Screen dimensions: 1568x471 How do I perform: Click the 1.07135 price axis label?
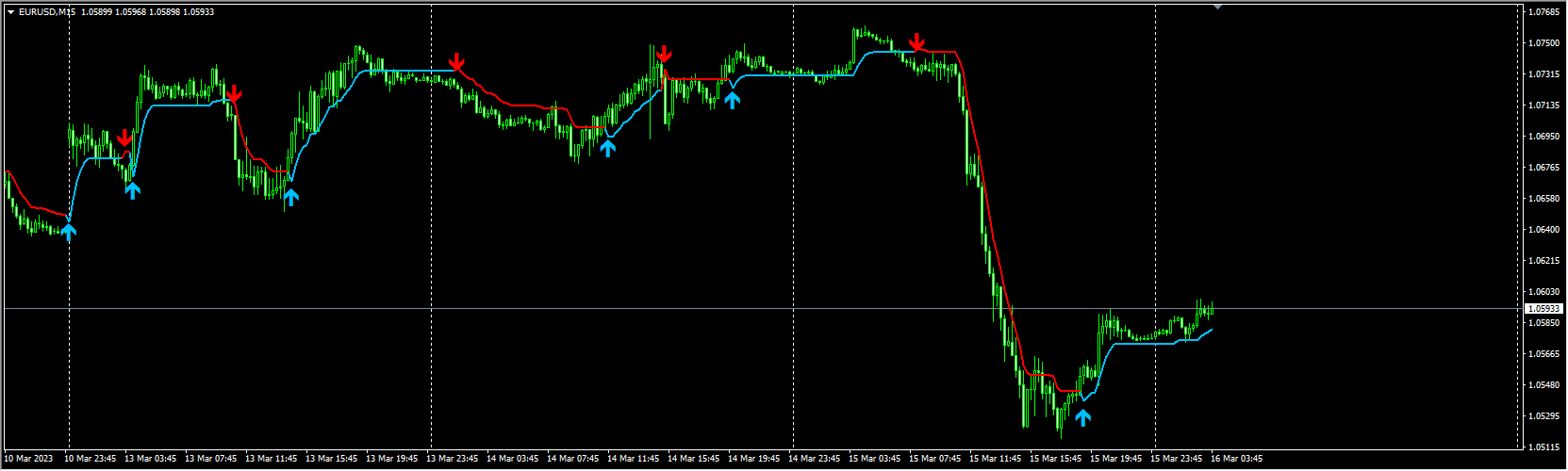[1543, 106]
